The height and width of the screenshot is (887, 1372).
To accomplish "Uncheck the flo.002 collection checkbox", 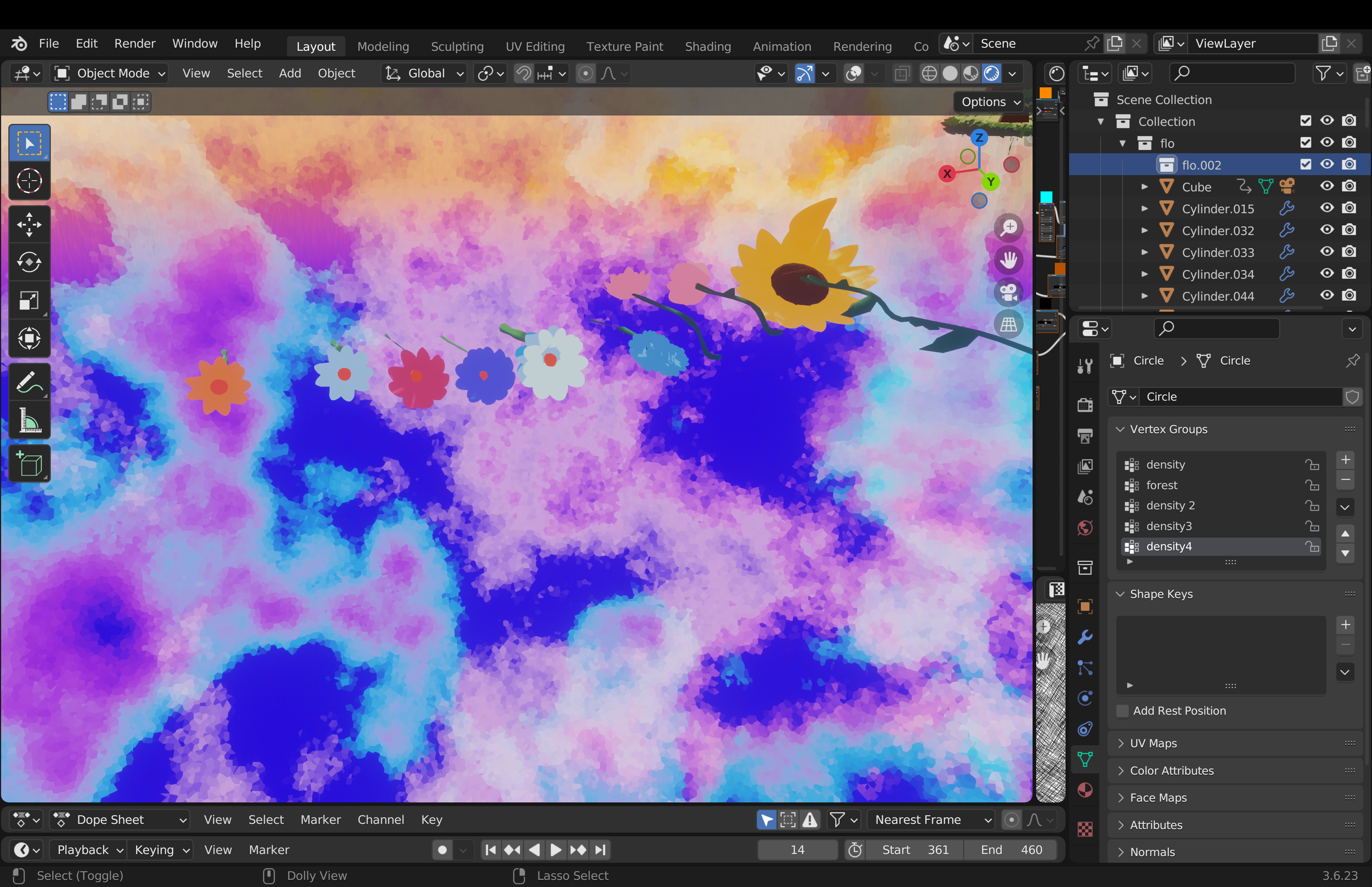I will (x=1305, y=165).
